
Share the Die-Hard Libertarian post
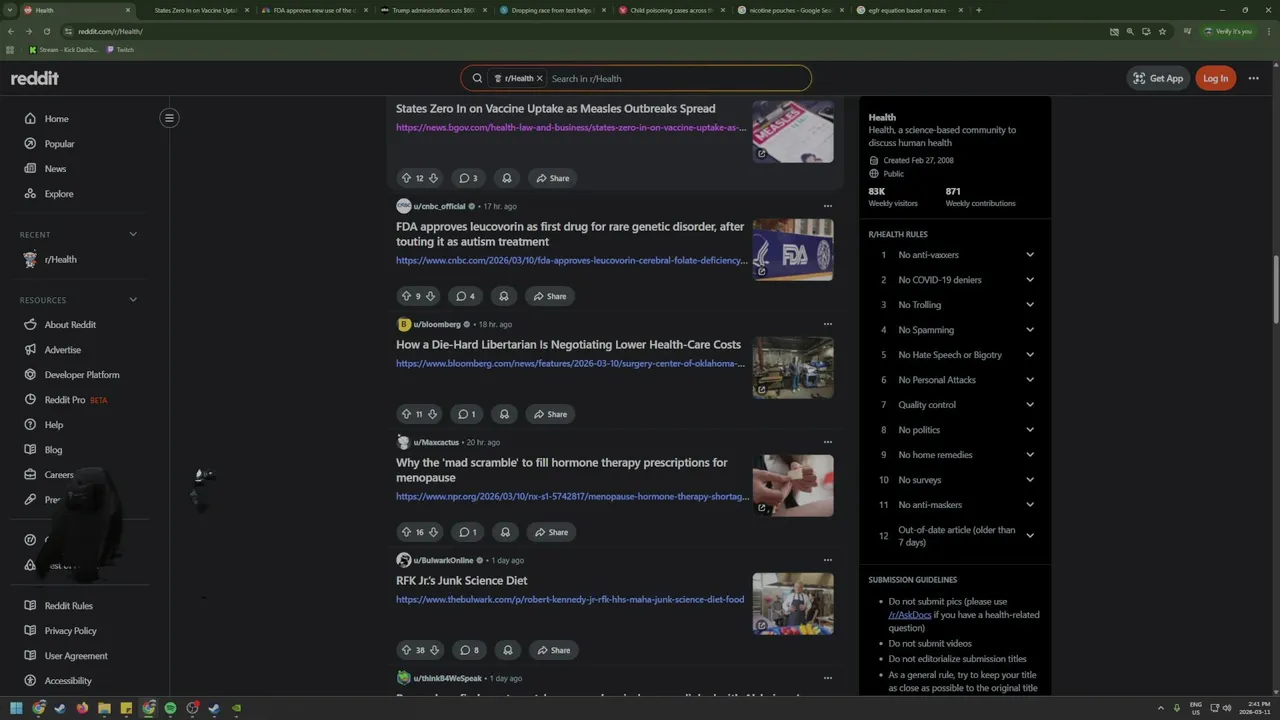[550, 414]
